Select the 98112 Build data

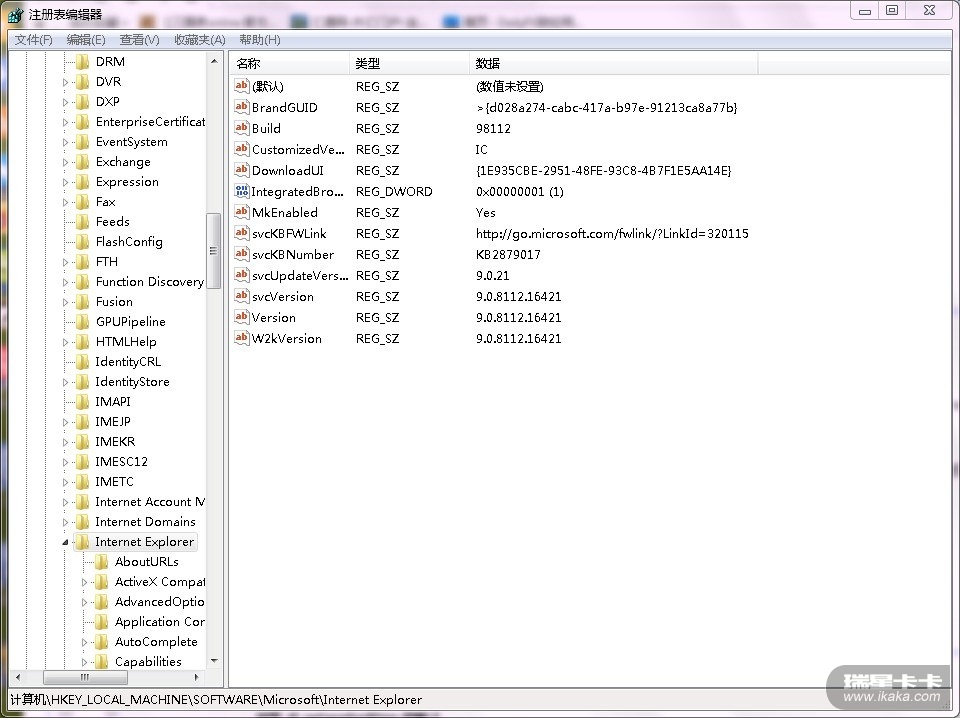coord(493,129)
